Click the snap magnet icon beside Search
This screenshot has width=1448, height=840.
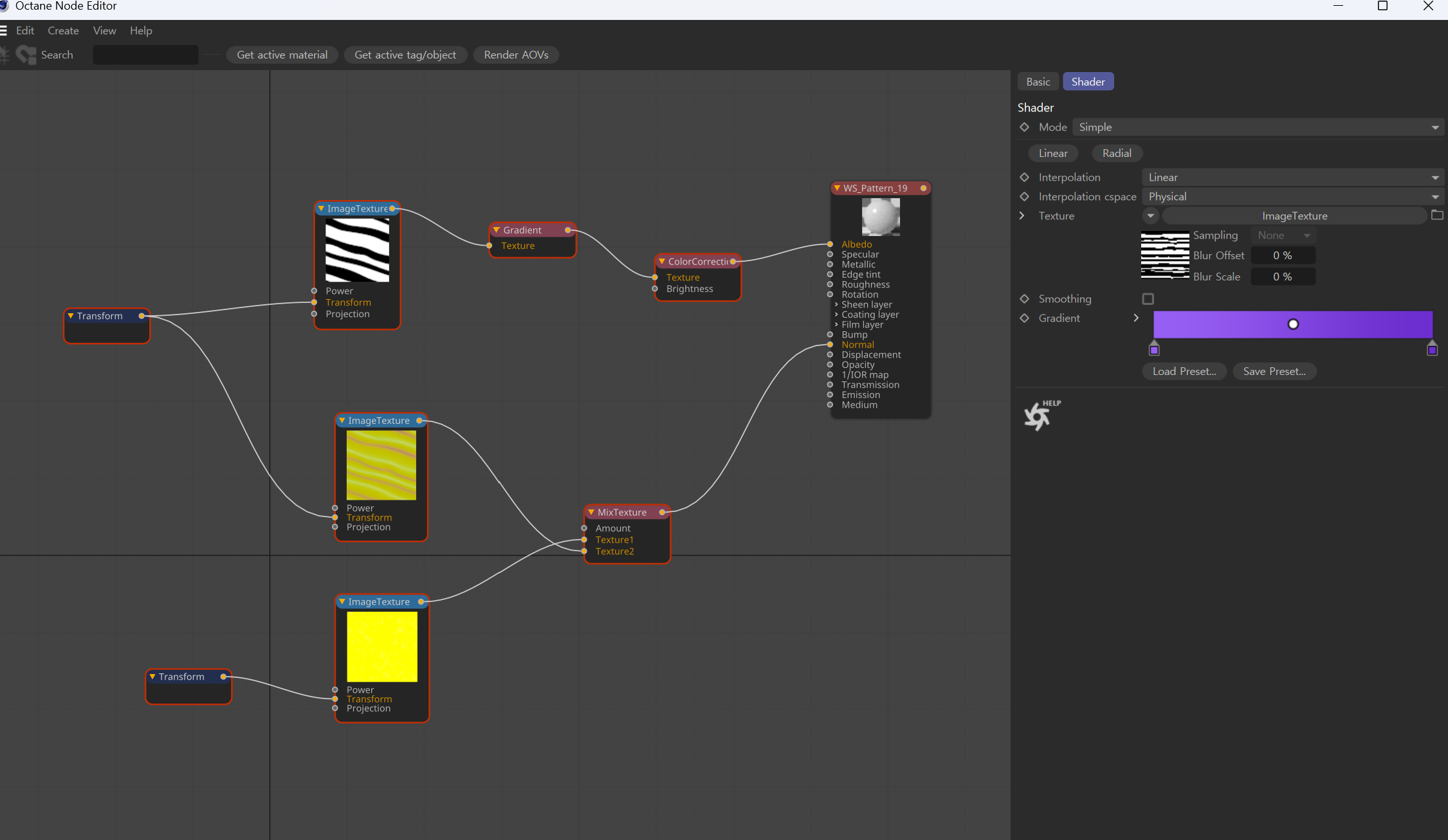coord(26,55)
